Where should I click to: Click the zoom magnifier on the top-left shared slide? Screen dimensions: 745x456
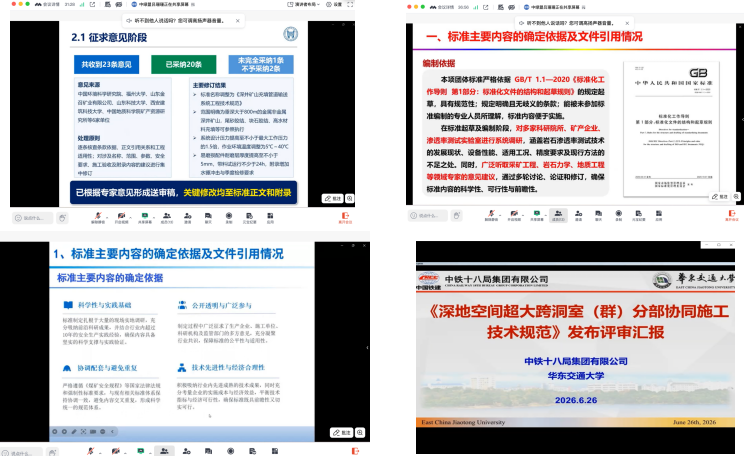point(350,199)
